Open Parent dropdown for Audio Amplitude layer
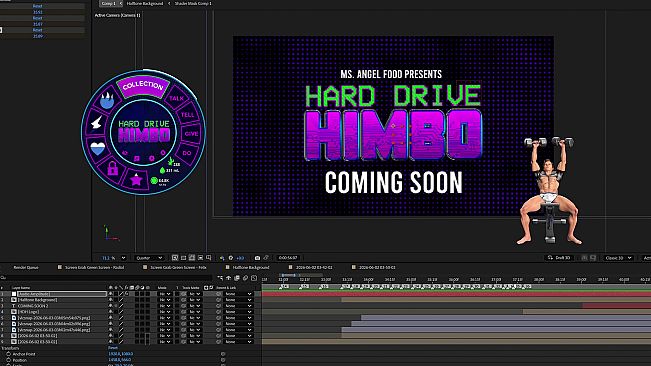651x366 pixels. tap(238, 294)
